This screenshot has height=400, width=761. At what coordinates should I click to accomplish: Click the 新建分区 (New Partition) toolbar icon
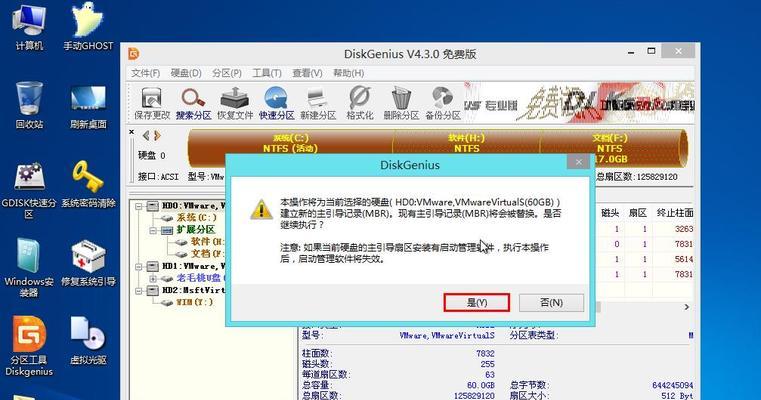coord(318,102)
